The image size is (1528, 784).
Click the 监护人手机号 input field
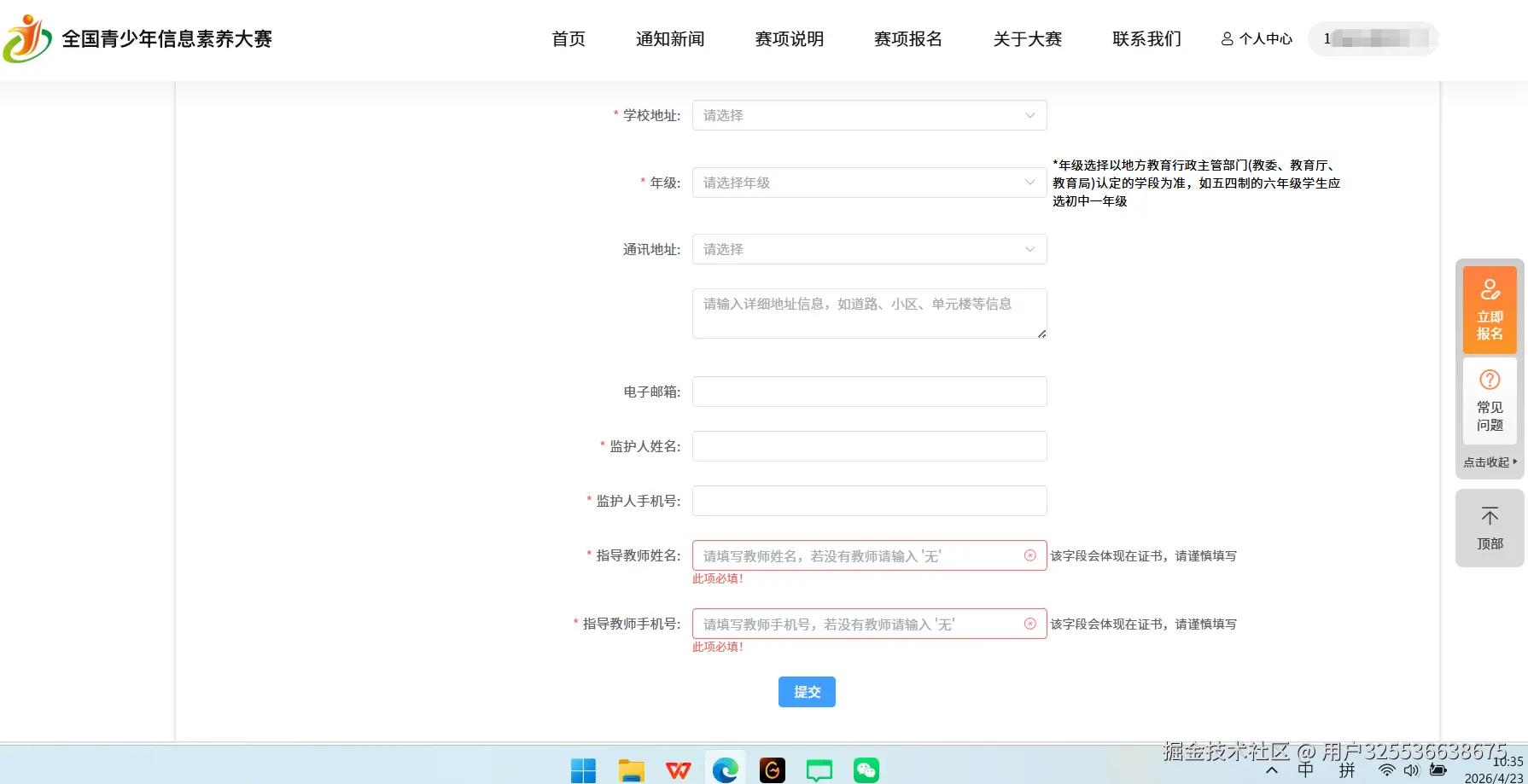(869, 501)
